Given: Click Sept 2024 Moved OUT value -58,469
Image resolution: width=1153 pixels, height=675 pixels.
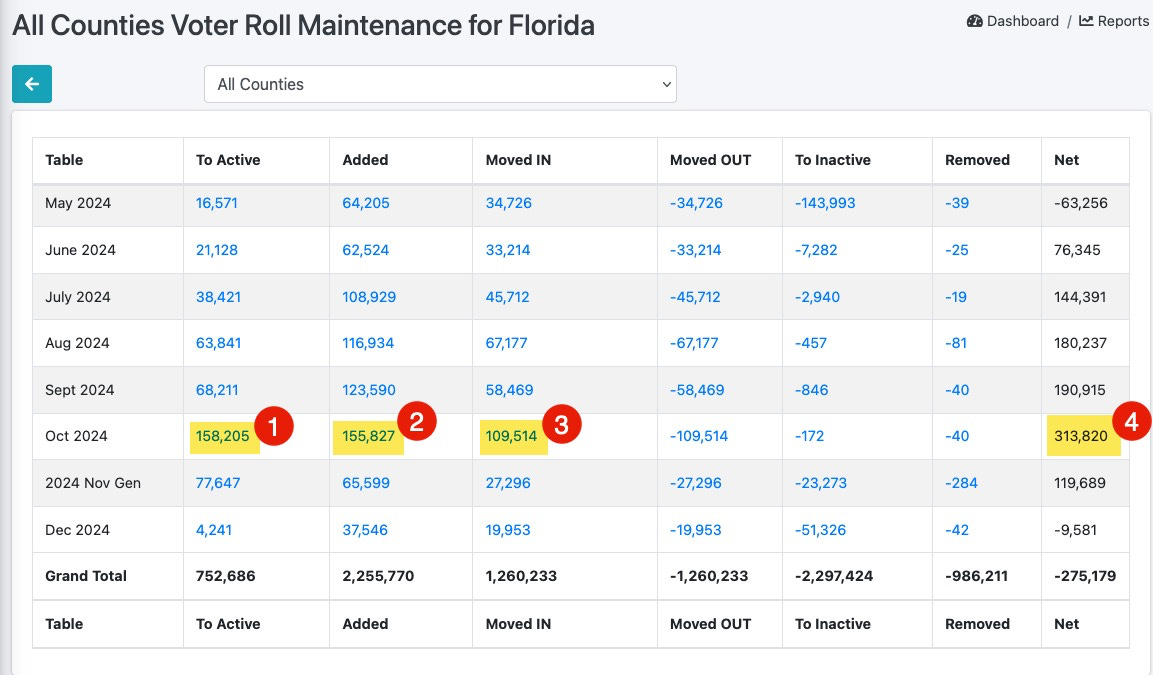Looking at the screenshot, I should pyautogui.click(x=696, y=390).
